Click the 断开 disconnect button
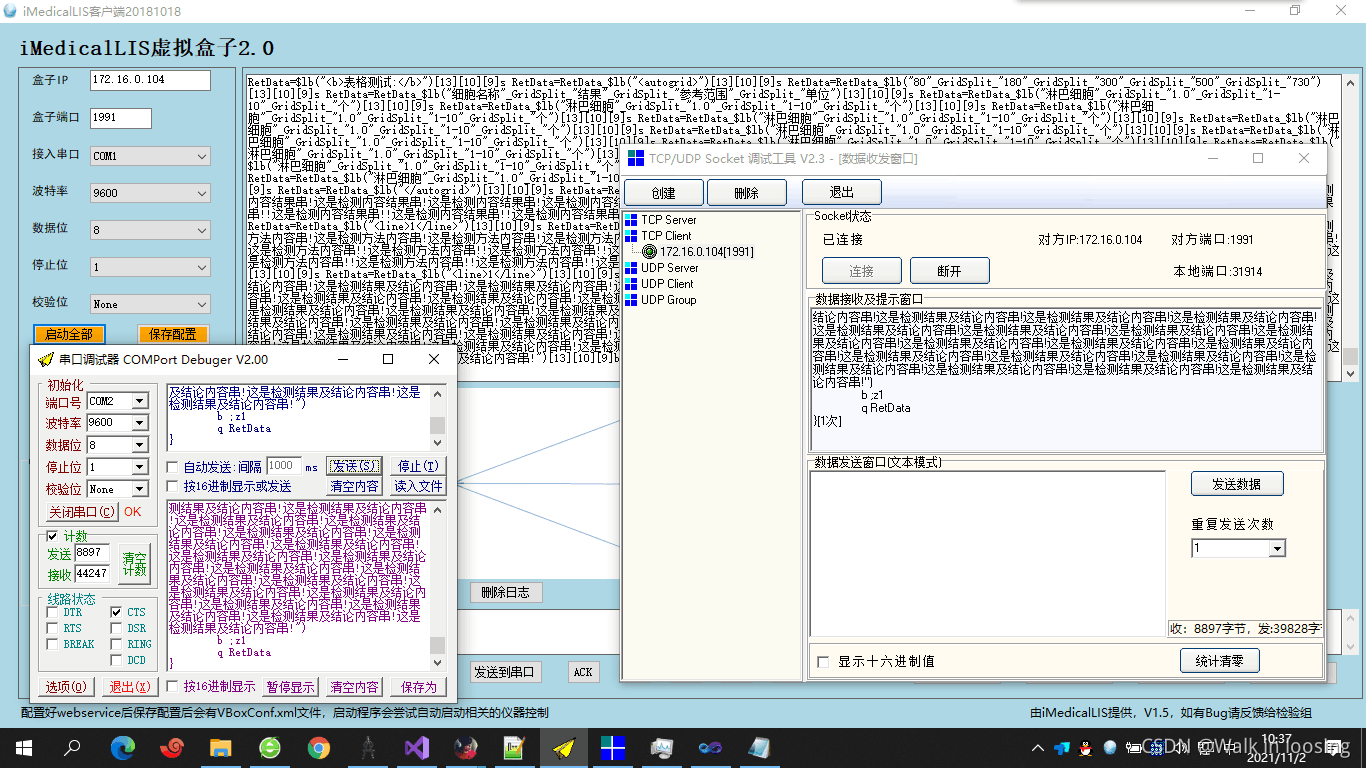 (x=950, y=271)
